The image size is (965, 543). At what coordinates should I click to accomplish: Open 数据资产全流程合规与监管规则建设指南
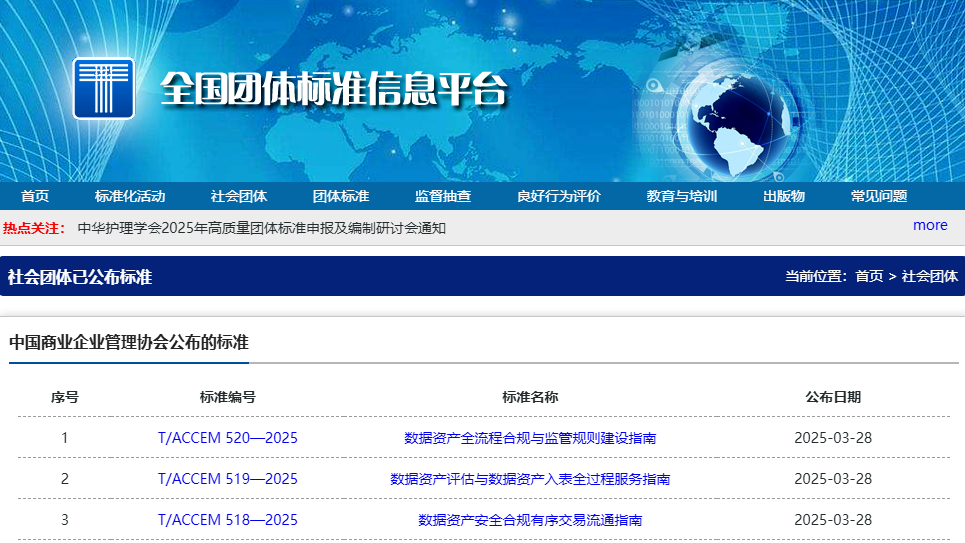(530, 438)
